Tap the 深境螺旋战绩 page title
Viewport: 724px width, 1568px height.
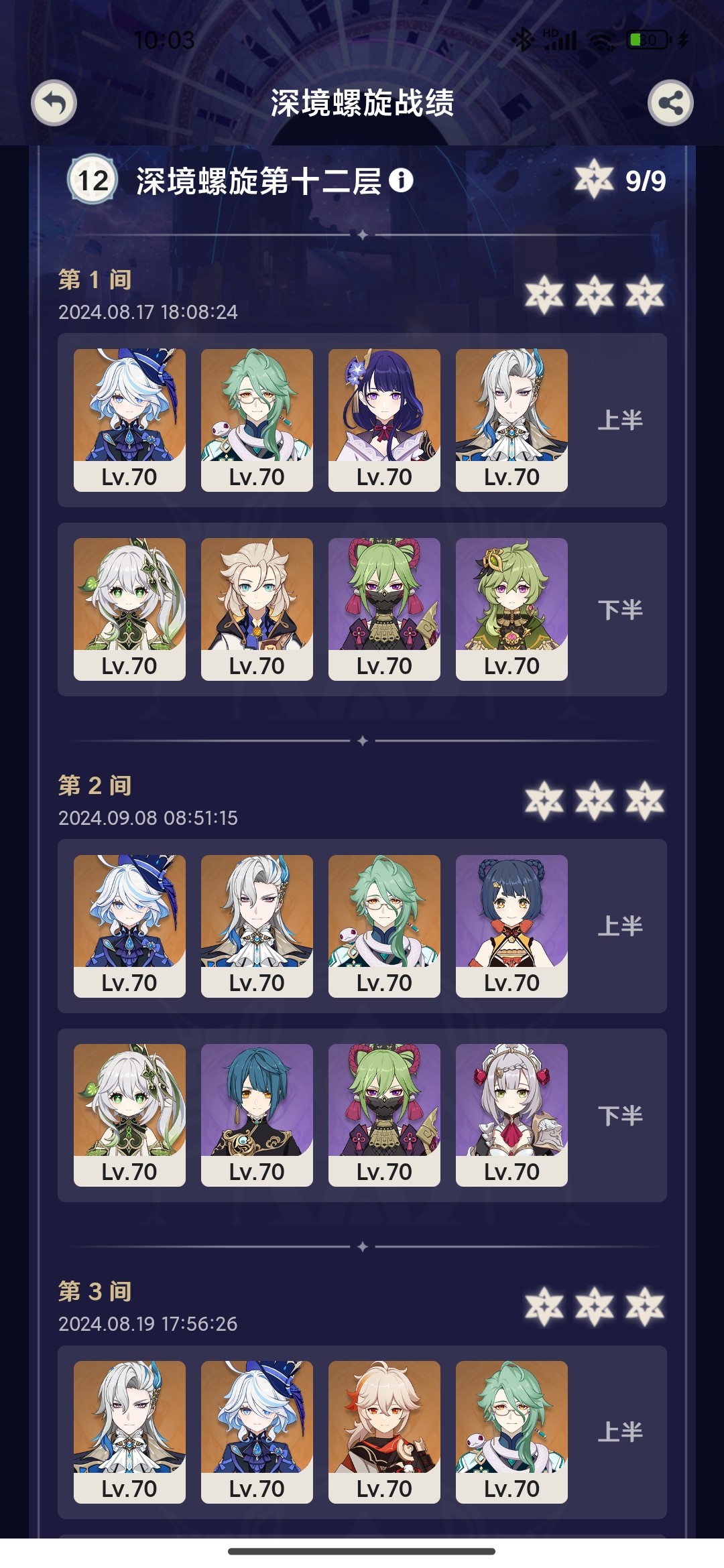(x=362, y=103)
